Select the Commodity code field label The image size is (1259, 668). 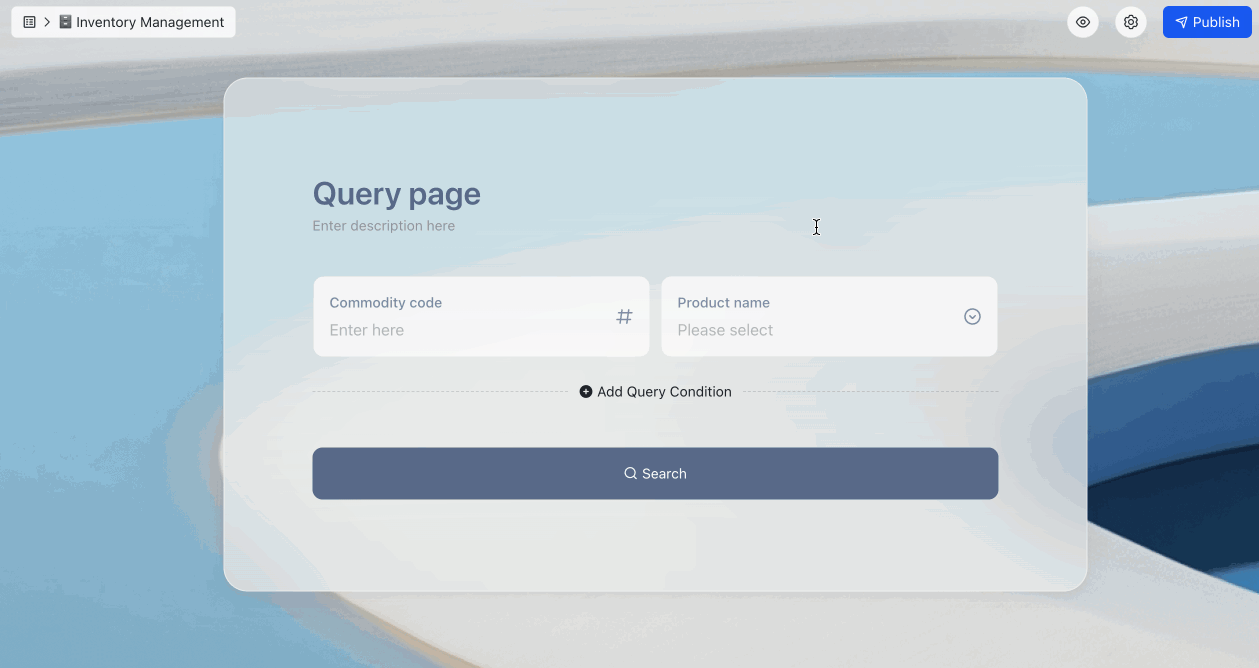click(x=385, y=302)
